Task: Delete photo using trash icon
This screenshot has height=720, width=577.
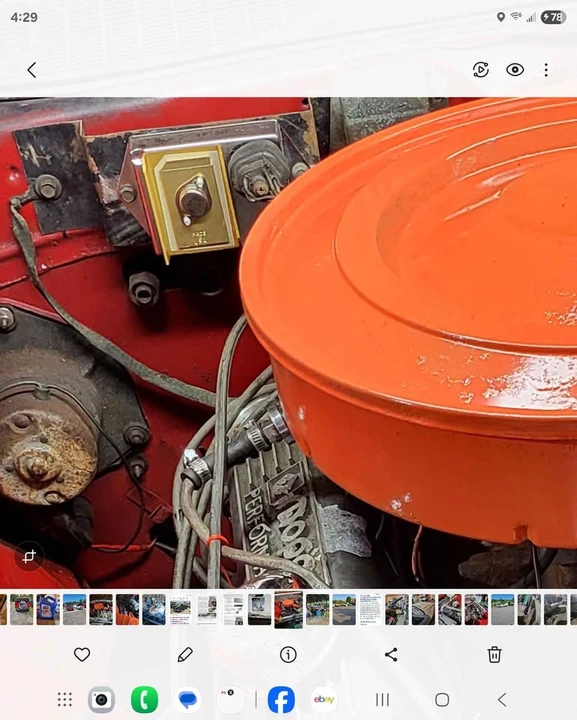Action: pos(494,654)
